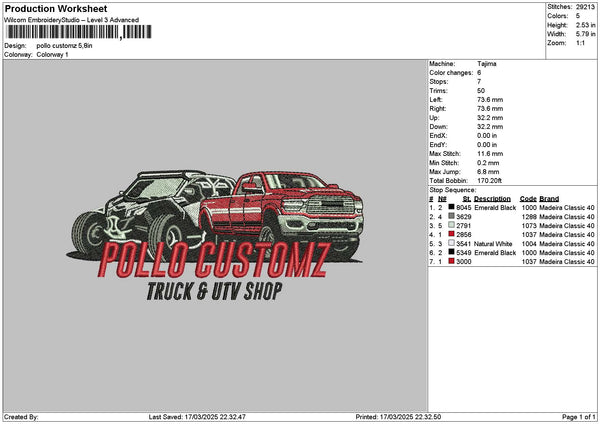Click the black swatch for thread 5349
Screen dimensions: 600x424
click(x=452, y=252)
